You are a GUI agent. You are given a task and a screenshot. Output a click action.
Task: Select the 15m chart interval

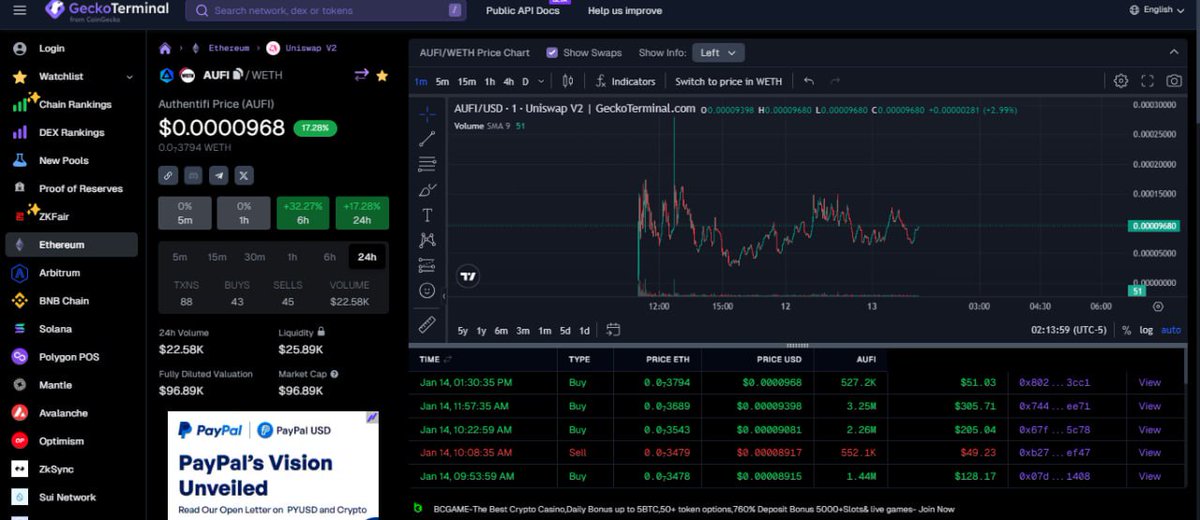[467, 81]
